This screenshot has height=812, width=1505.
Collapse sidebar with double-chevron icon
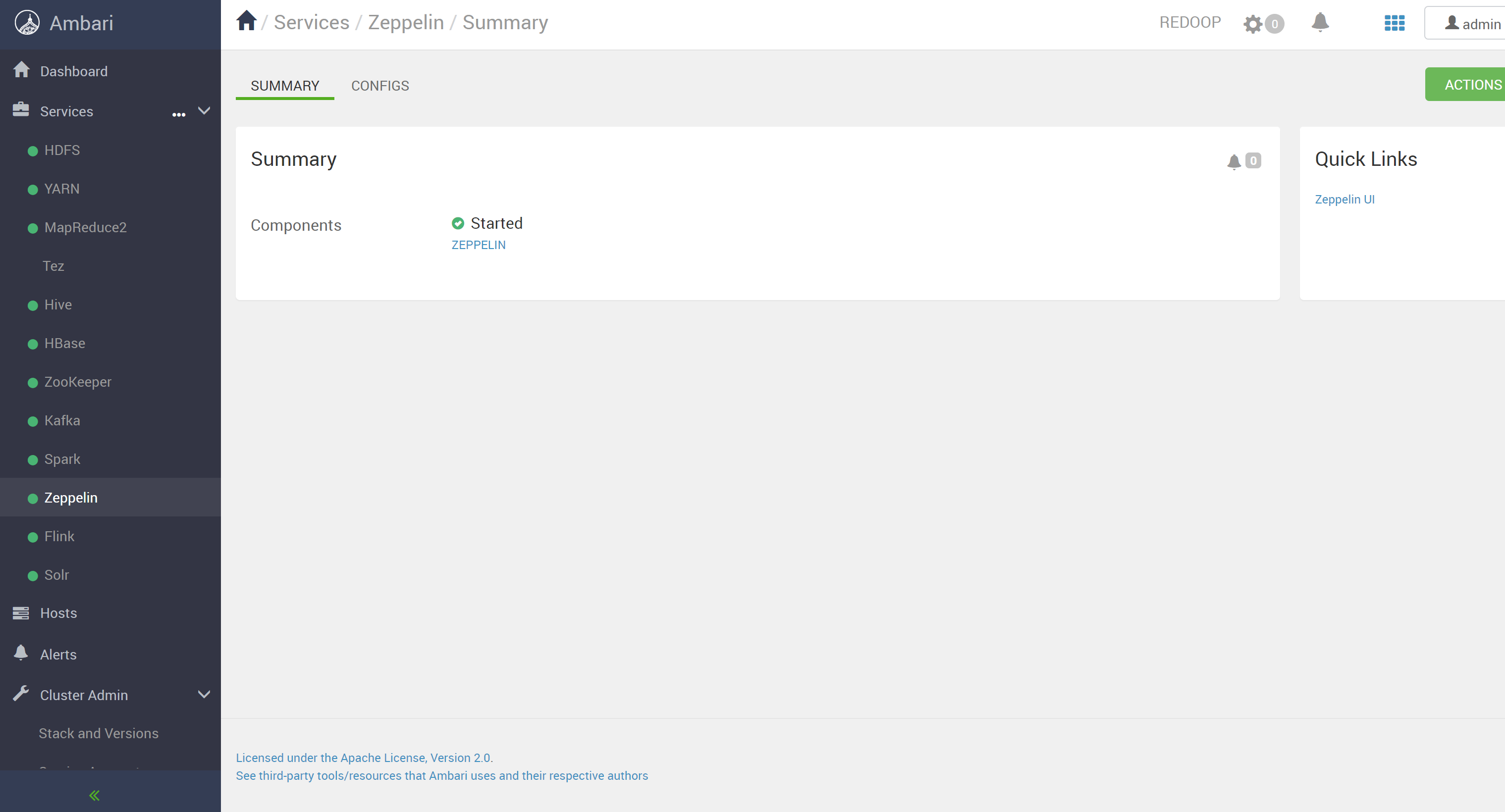(x=94, y=795)
